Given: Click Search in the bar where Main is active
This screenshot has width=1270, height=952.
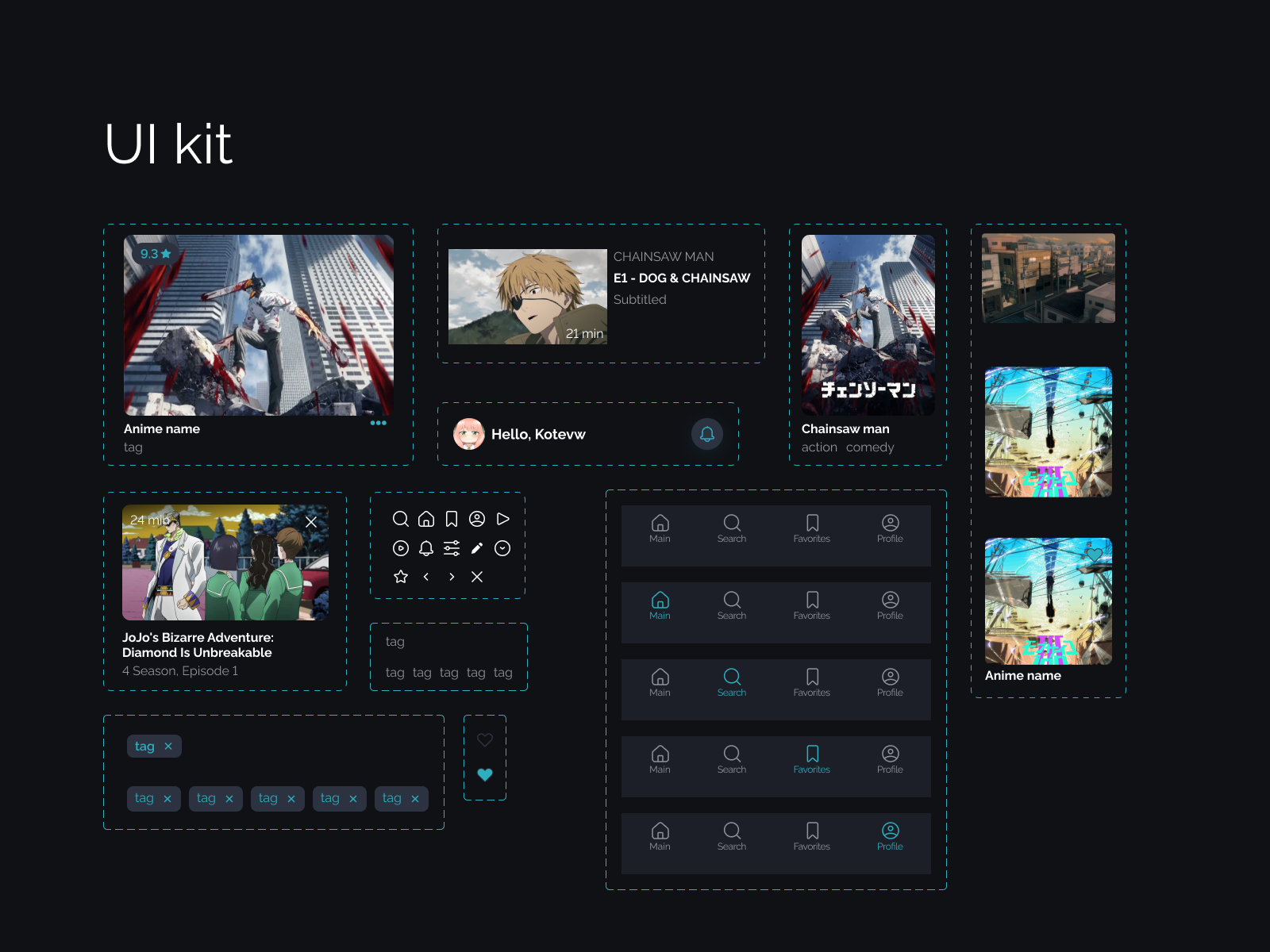Looking at the screenshot, I should click(x=732, y=606).
